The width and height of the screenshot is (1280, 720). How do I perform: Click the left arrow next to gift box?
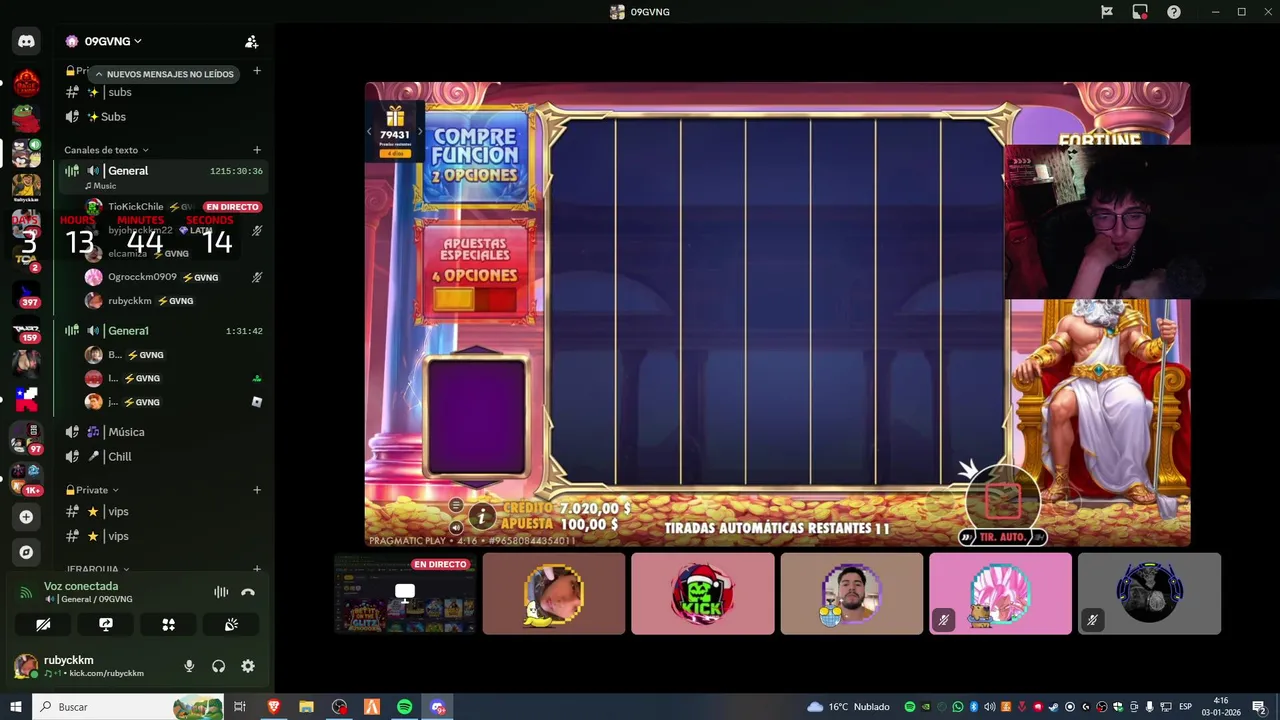pos(369,131)
